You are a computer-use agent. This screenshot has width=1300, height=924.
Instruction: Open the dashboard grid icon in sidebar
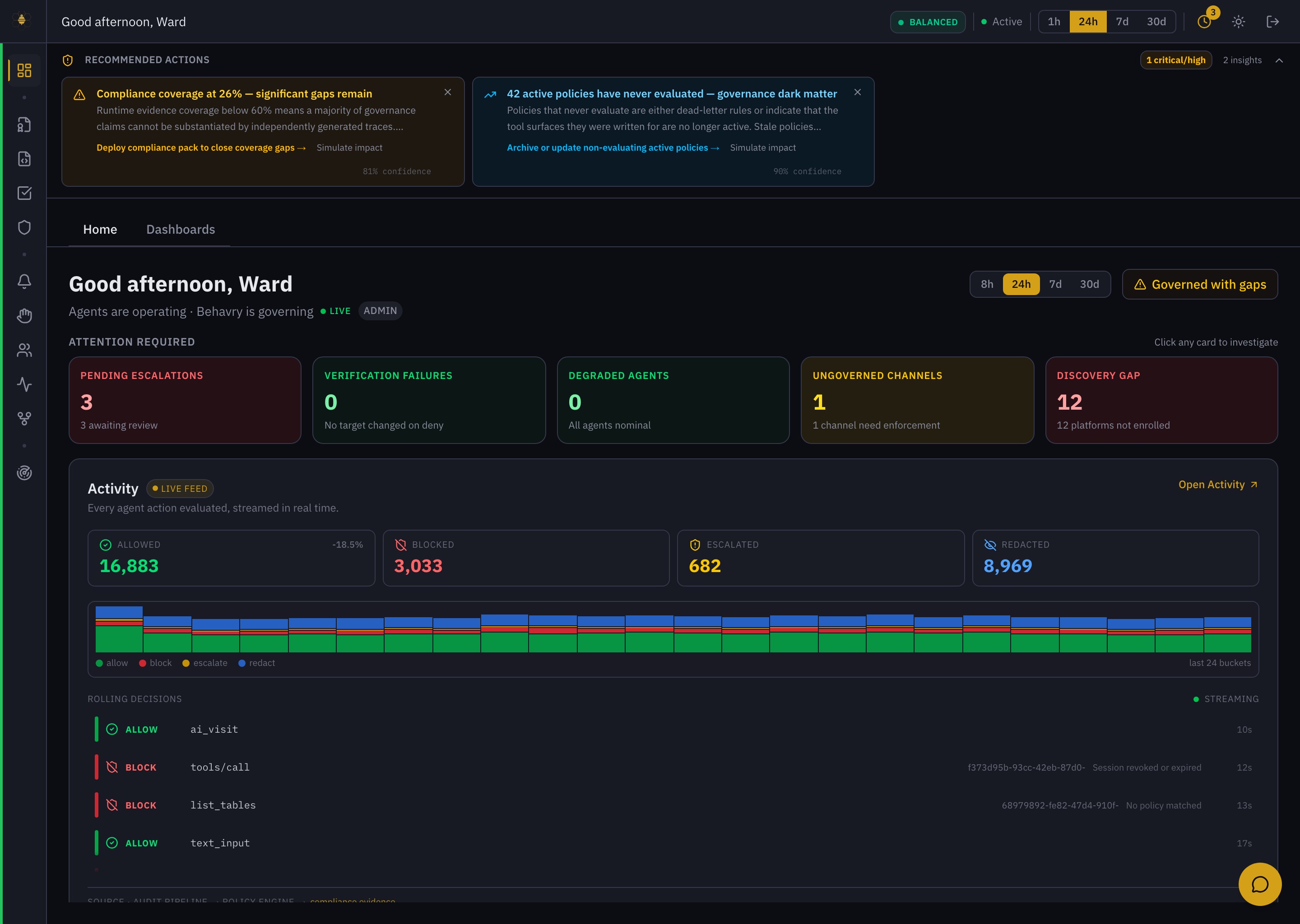point(24,70)
